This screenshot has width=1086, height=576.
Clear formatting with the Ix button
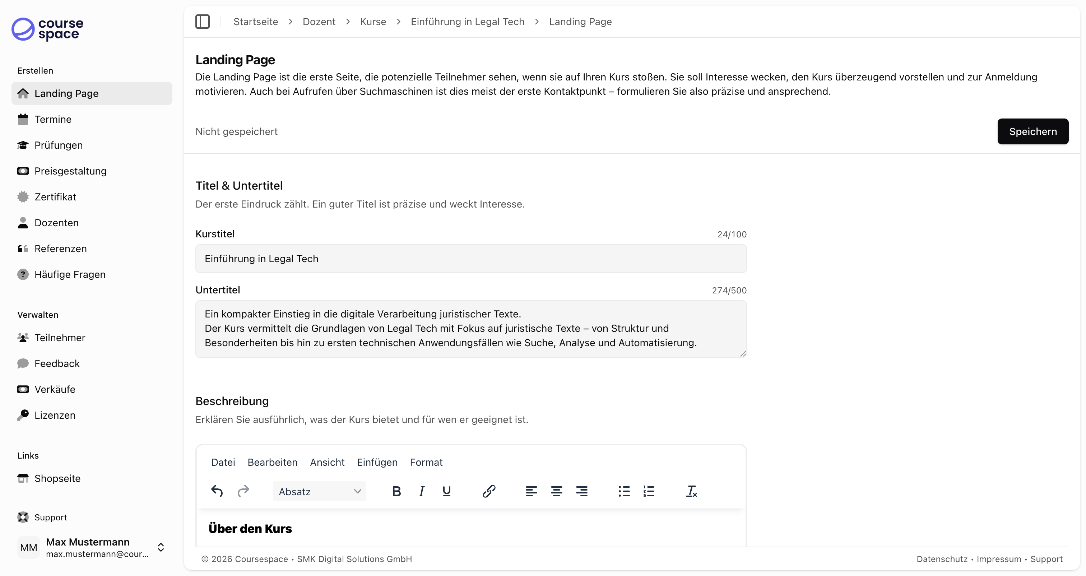click(x=691, y=491)
